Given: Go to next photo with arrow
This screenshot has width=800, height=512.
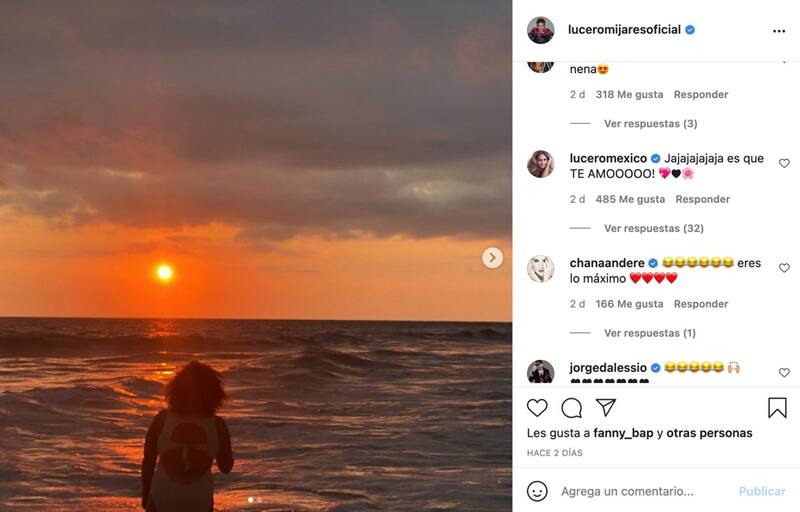Looking at the screenshot, I should click(x=492, y=258).
